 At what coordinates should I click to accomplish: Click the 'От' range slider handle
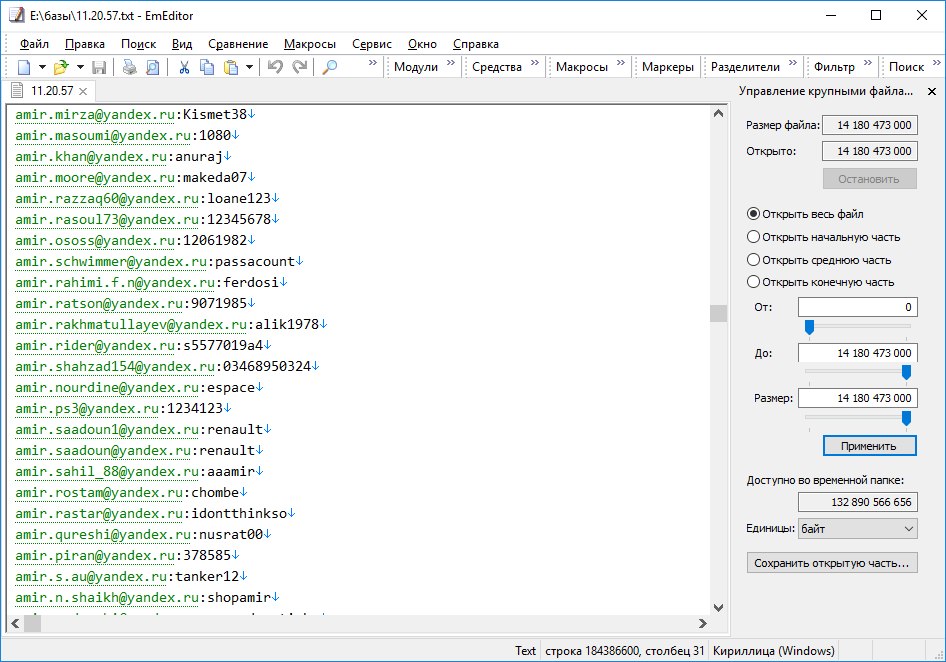point(809,327)
